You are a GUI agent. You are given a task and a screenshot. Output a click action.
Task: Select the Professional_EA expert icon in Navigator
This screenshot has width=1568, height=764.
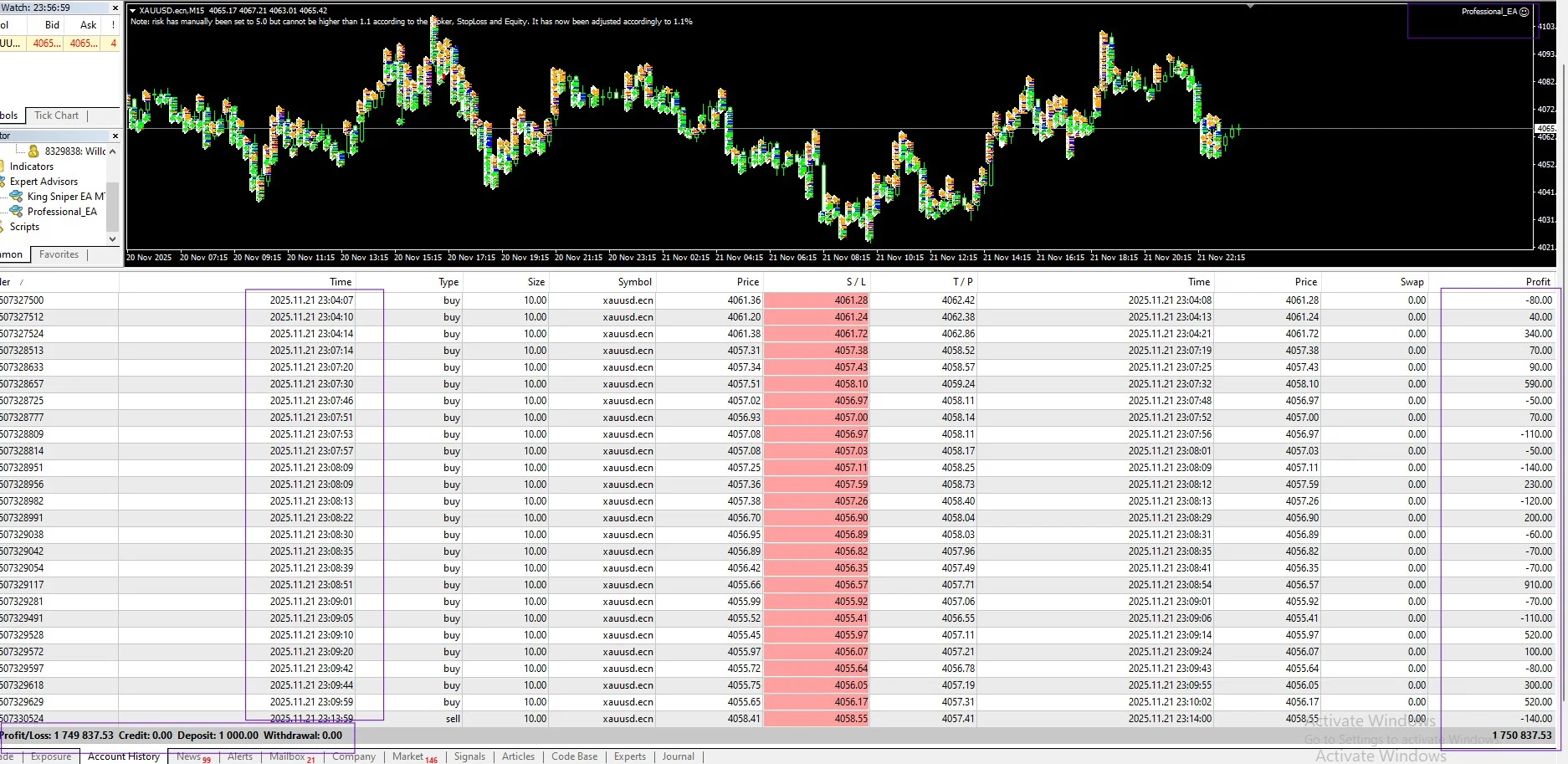click(x=17, y=211)
